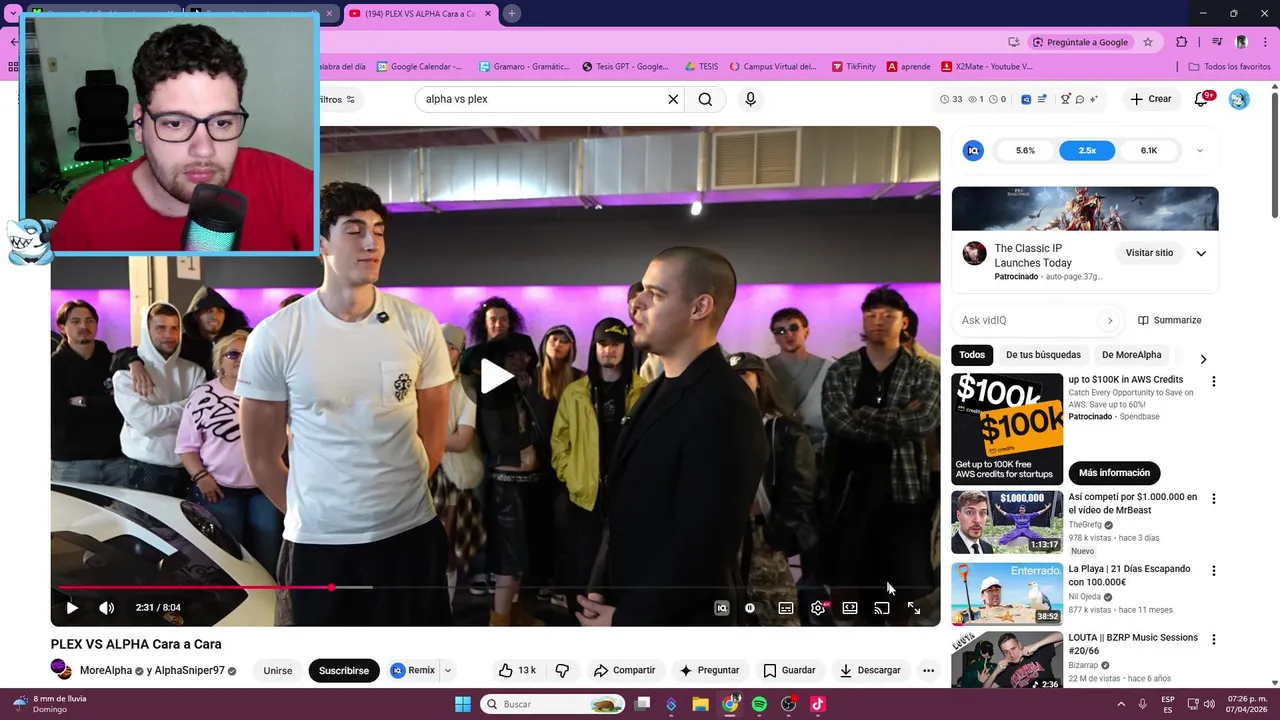The height and width of the screenshot is (720, 1280).
Task: Click the vidIQ IQ icon in header toolbar
Action: tap(1026, 99)
